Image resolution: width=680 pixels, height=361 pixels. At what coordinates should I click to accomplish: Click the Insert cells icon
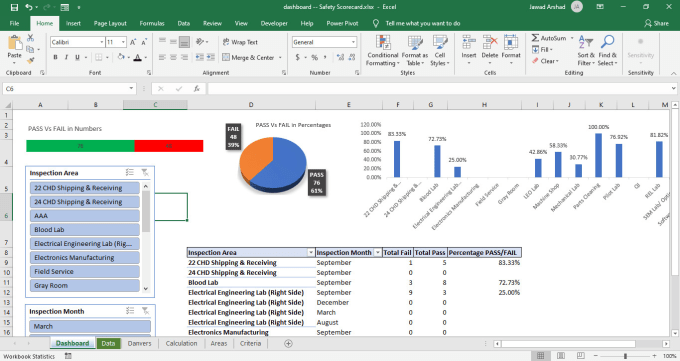(x=468, y=43)
